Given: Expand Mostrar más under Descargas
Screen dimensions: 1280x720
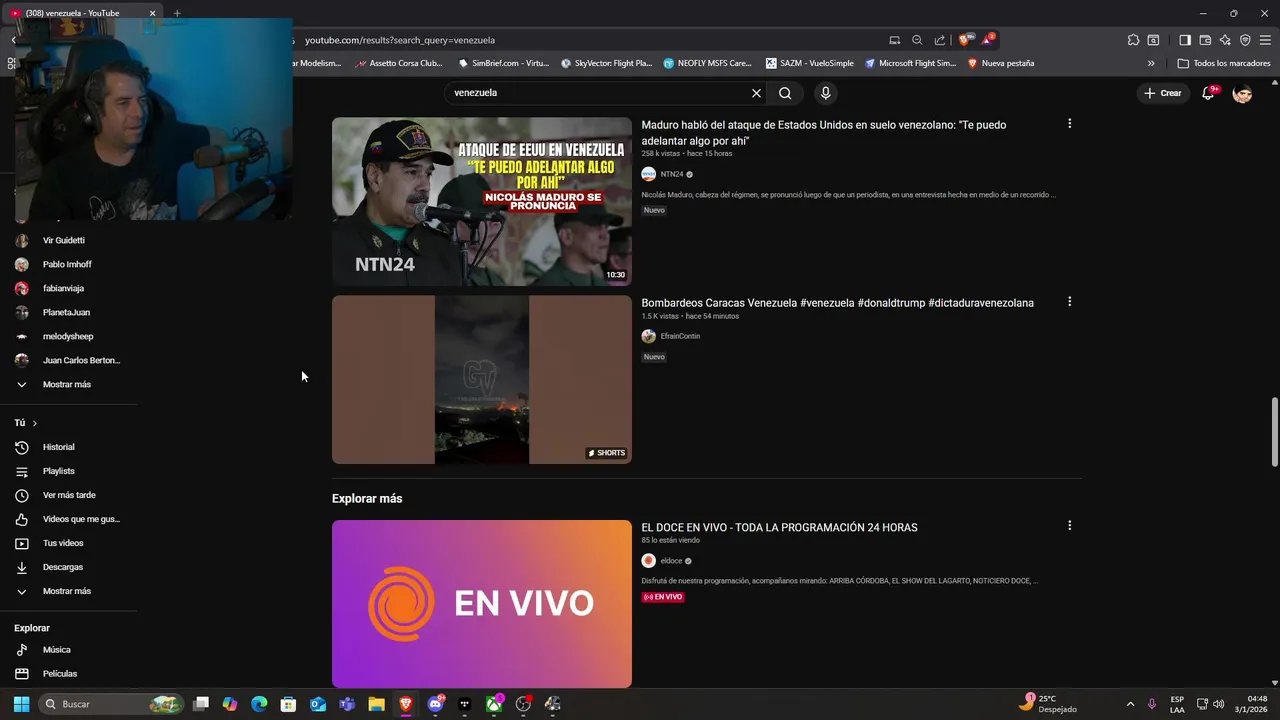Looking at the screenshot, I should (67, 591).
